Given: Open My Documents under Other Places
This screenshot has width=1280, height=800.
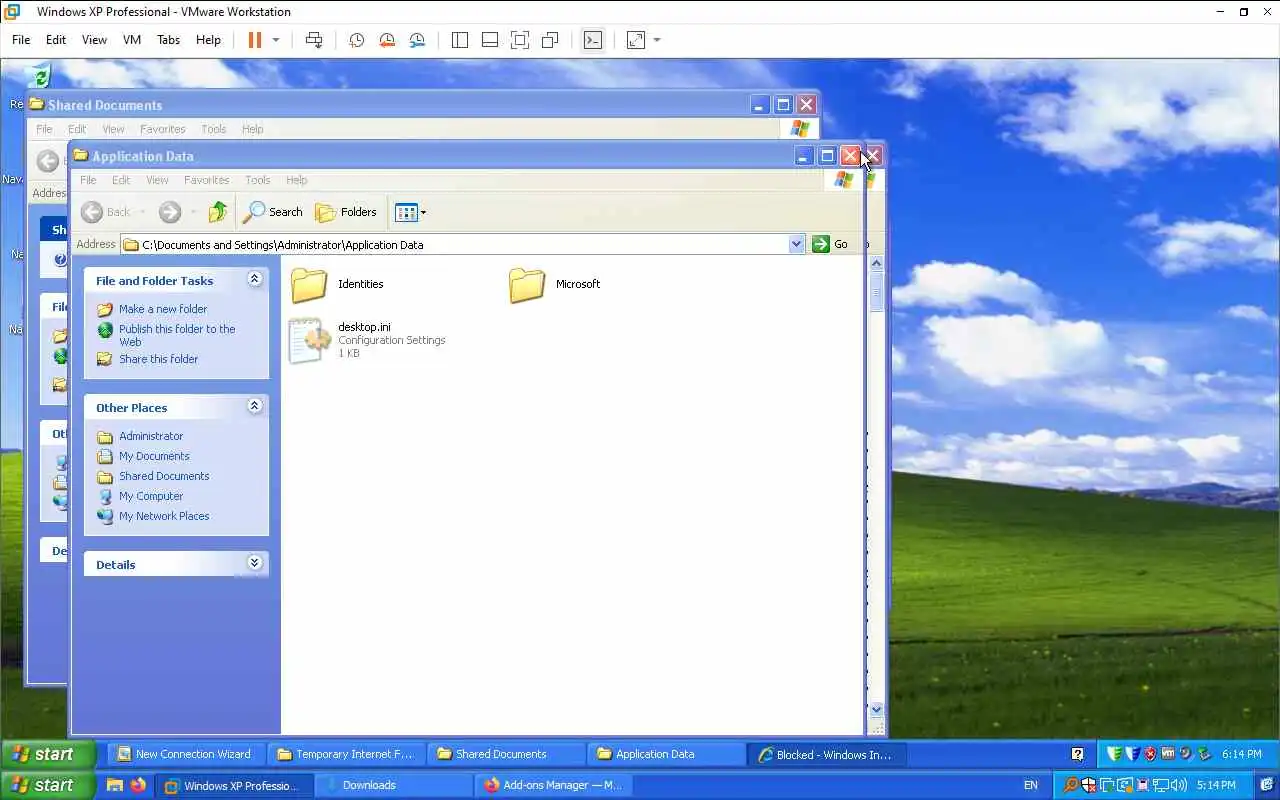Looking at the screenshot, I should click(x=154, y=456).
